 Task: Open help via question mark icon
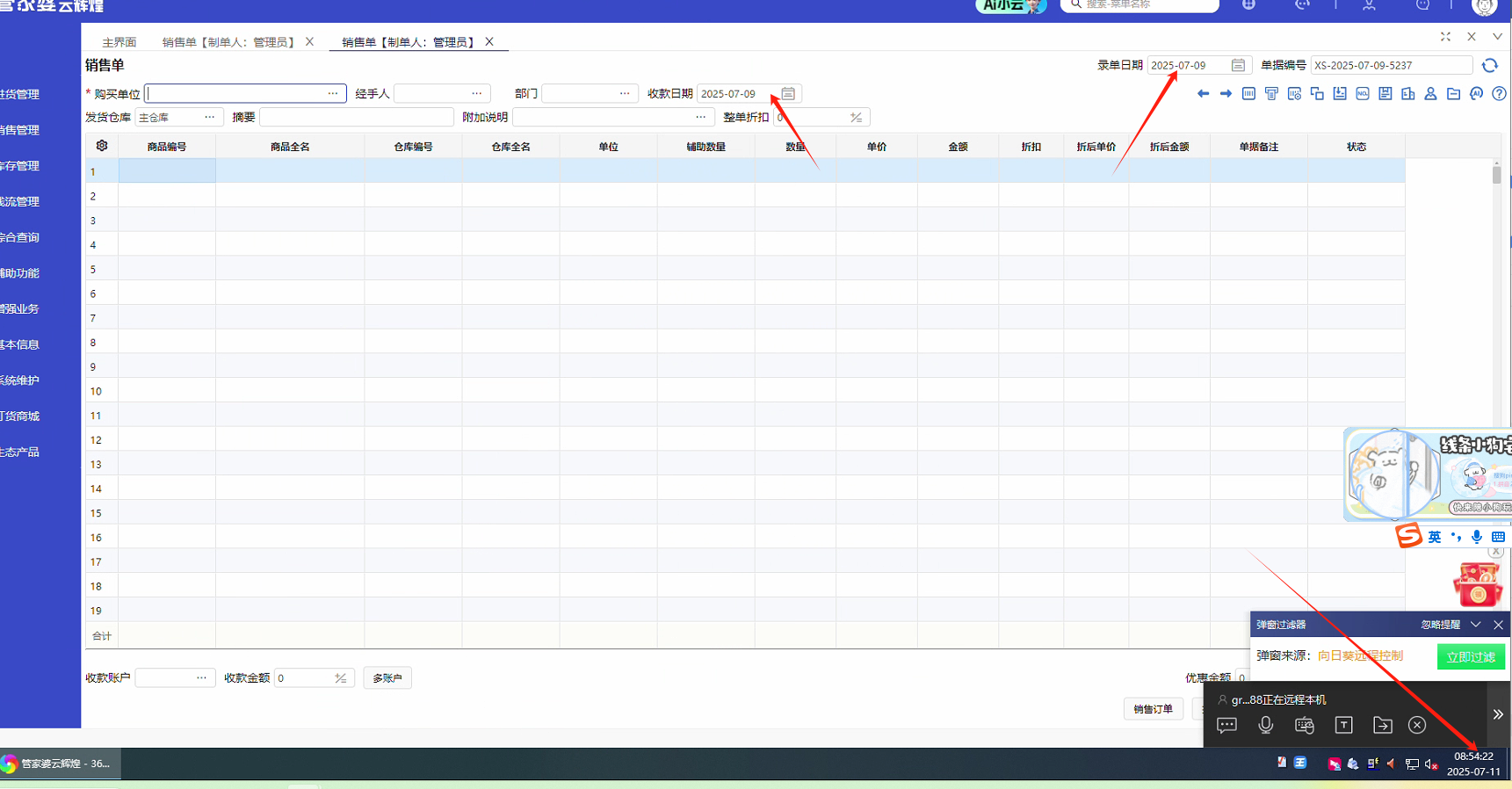point(1499,94)
